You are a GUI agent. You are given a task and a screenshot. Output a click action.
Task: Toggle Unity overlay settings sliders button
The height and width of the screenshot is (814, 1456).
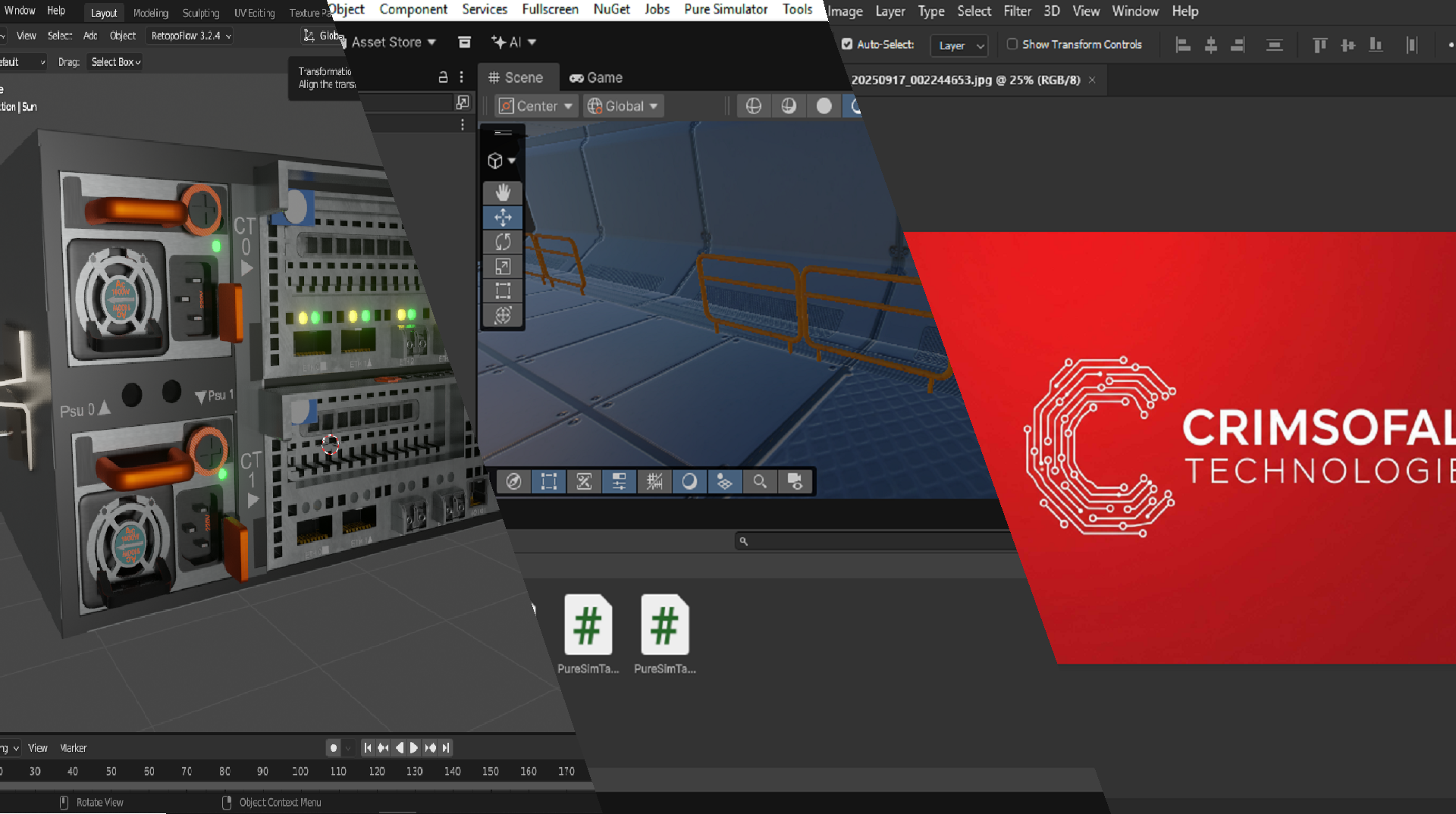pos(619,482)
